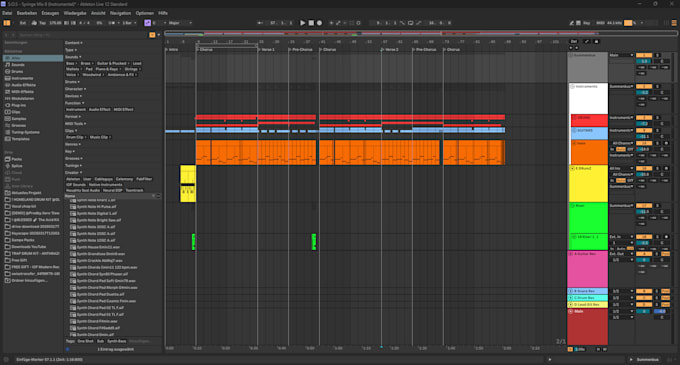This screenshot has width=680, height=365.
Task: Adjust the Summenbus track volume field
Action: (x=644, y=62)
